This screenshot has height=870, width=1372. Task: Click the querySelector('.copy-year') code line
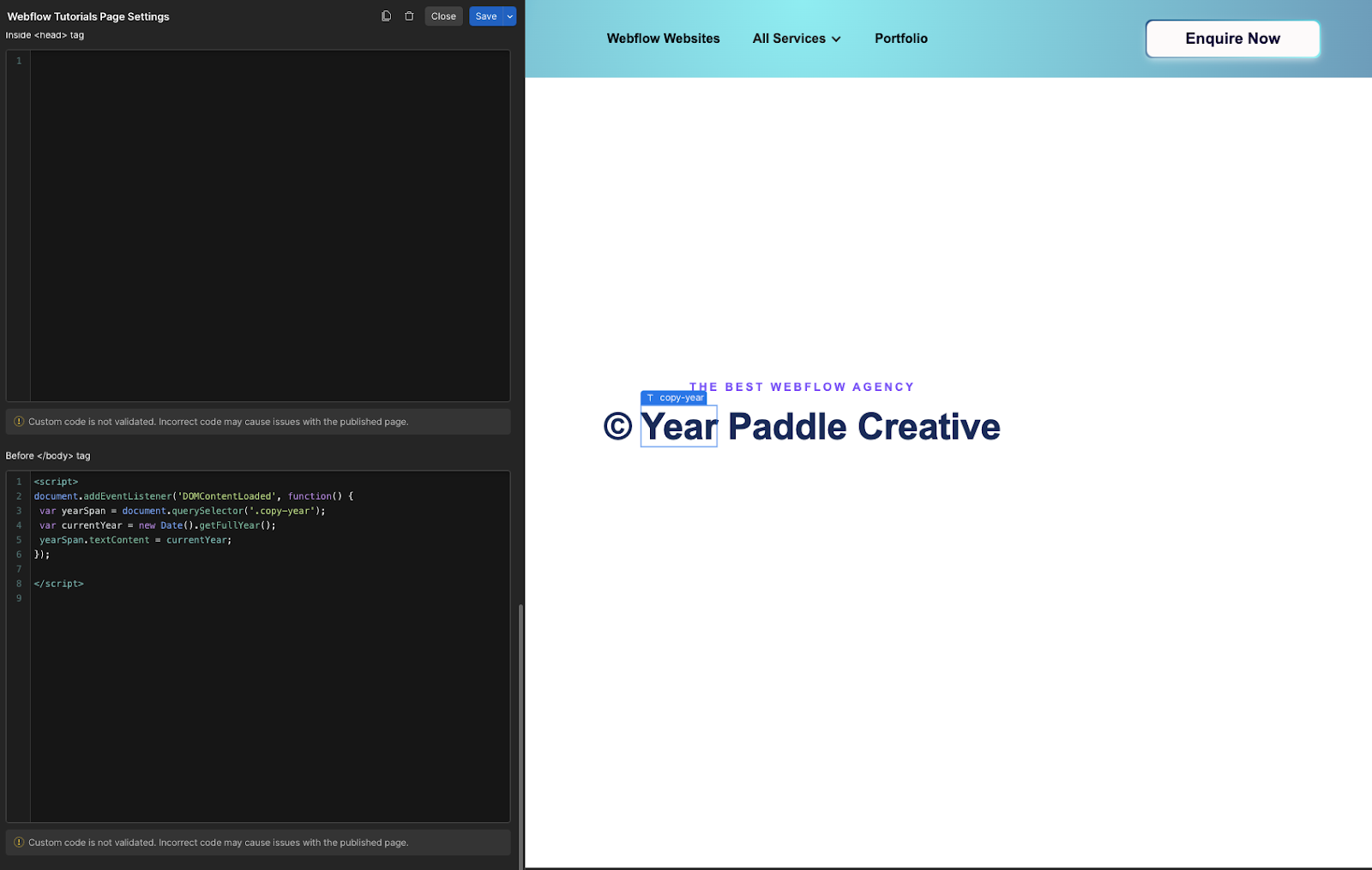[182, 511]
